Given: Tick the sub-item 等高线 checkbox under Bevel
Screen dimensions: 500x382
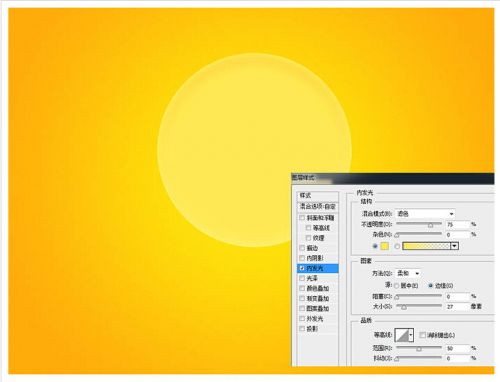Looking at the screenshot, I should (308, 228).
